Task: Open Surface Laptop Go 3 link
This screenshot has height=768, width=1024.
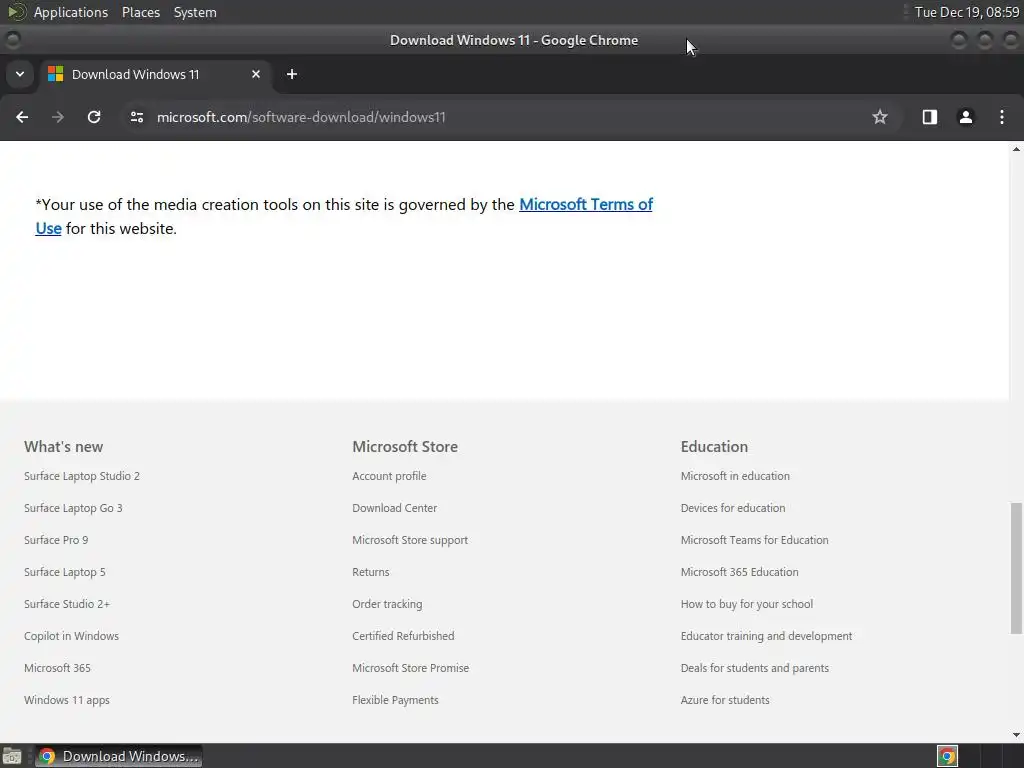Action: pos(73,508)
